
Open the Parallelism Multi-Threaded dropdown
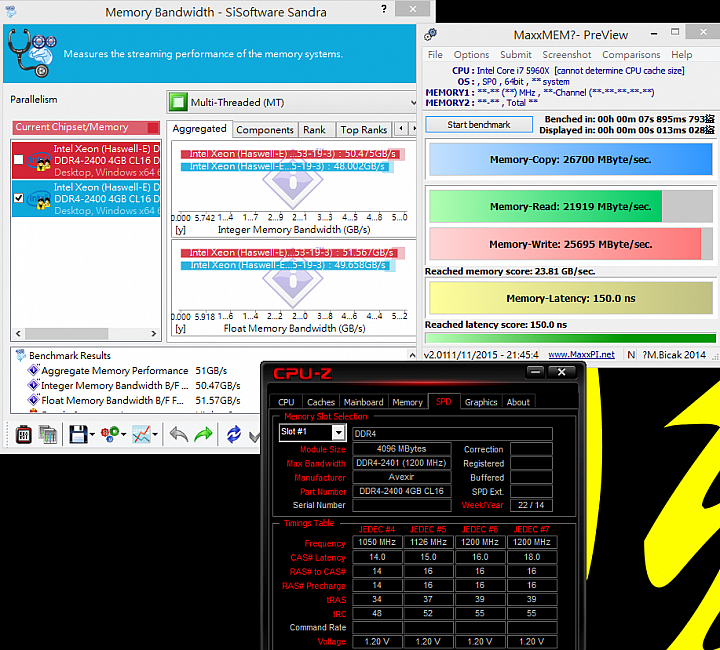tap(413, 102)
